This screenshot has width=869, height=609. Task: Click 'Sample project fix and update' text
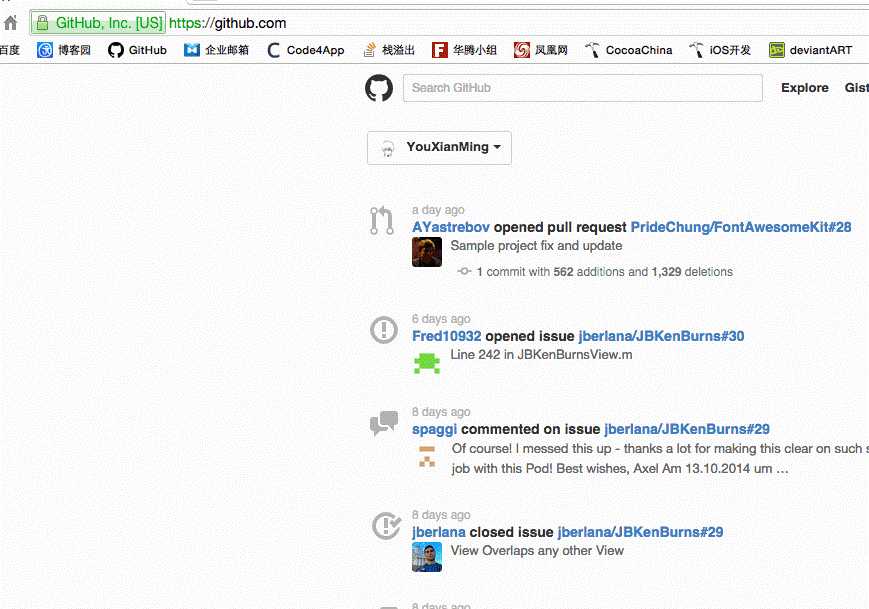pos(536,246)
